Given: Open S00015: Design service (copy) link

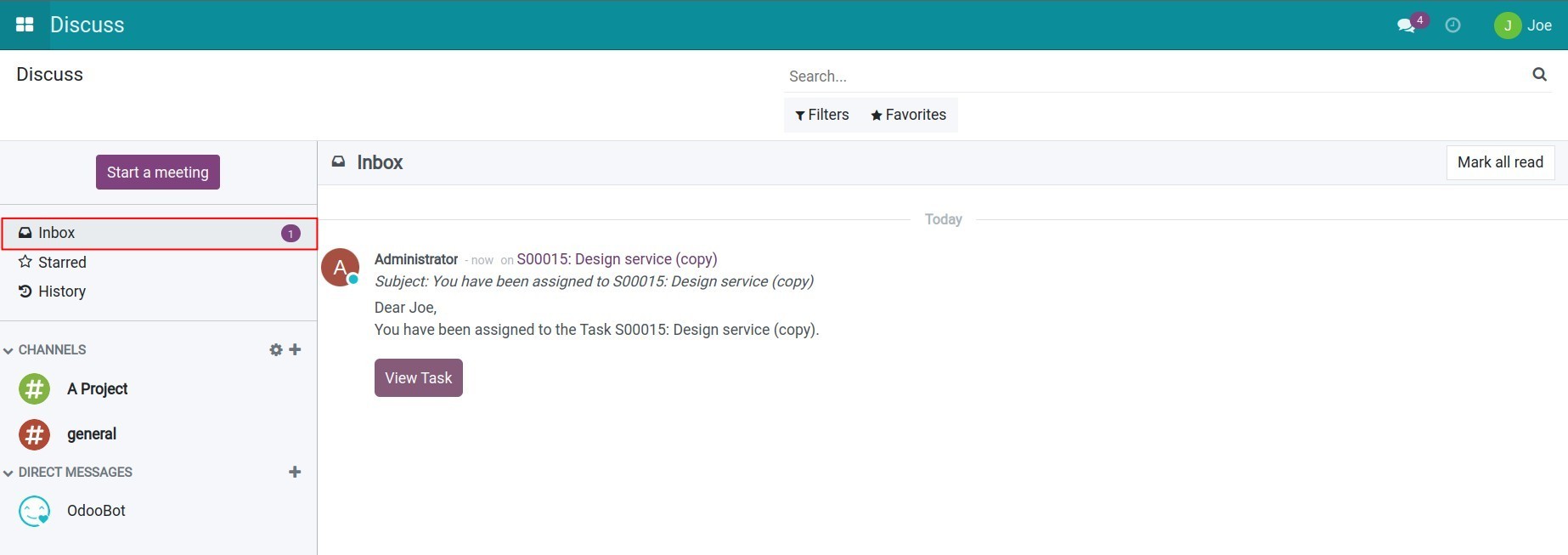Looking at the screenshot, I should (x=617, y=259).
